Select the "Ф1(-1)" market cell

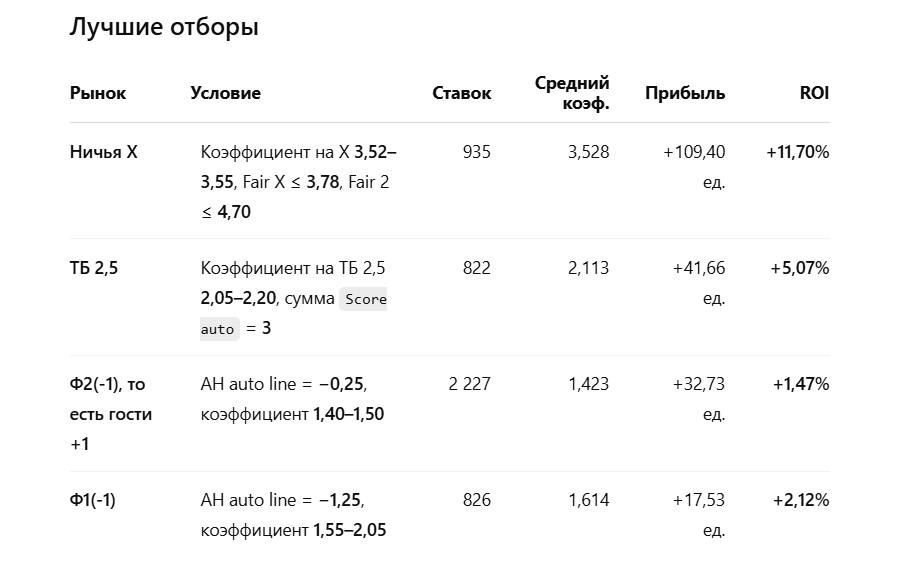(x=92, y=500)
